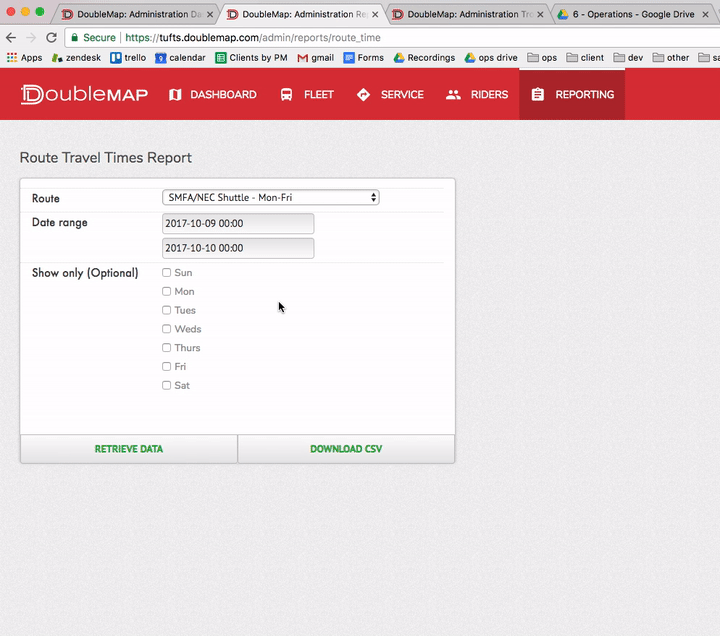Image resolution: width=720 pixels, height=636 pixels.
Task: Expand the Route dropdown selector
Action: point(270,198)
